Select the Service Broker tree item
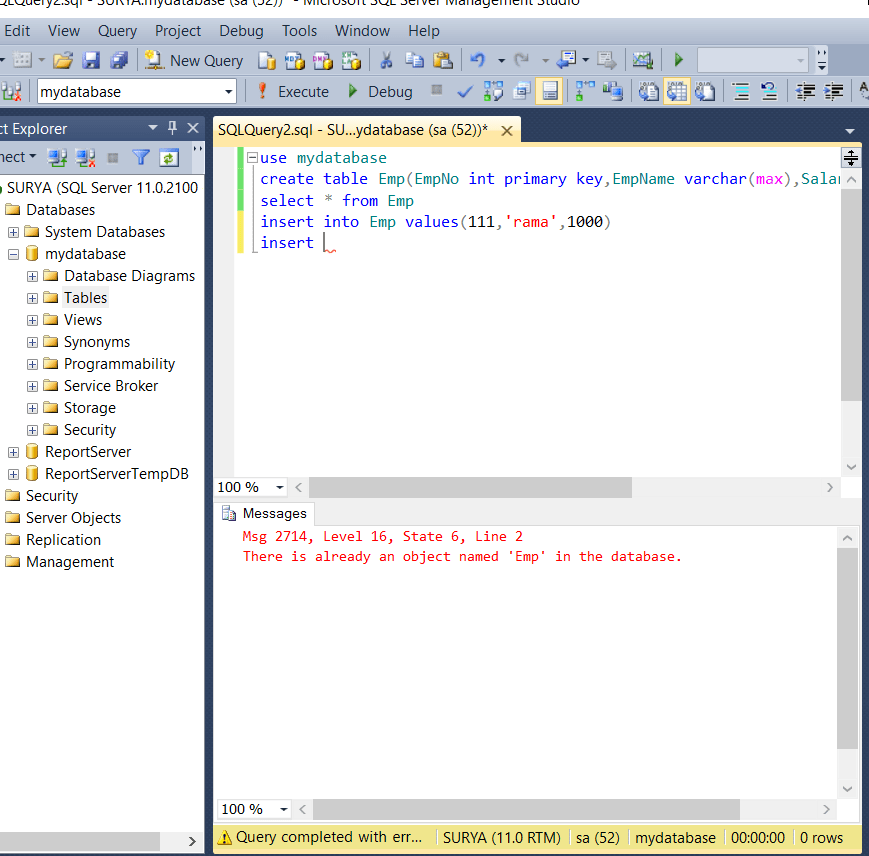869x856 pixels. click(x=111, y=386)
